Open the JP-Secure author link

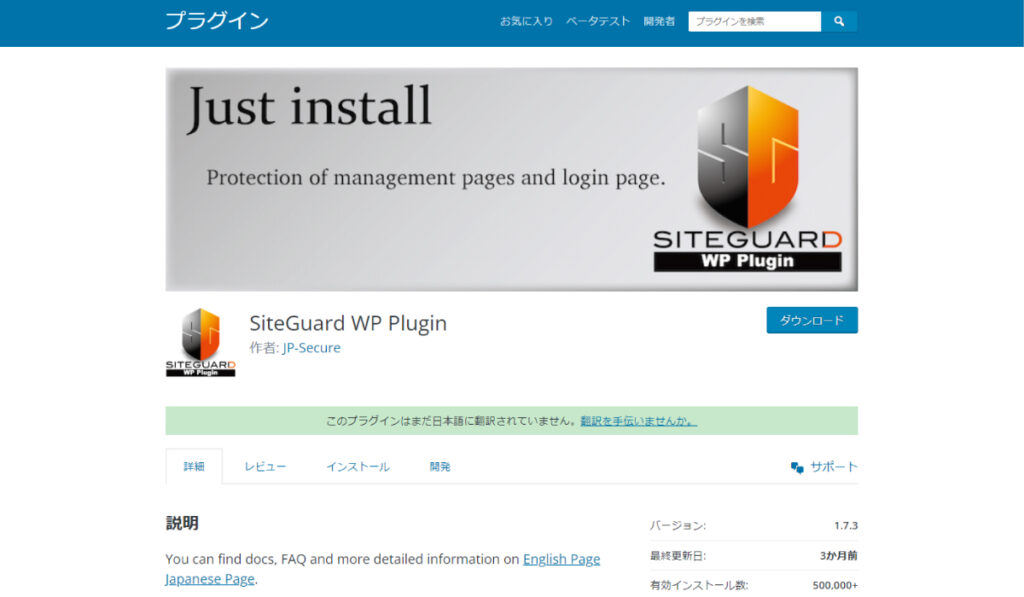(312, 347)
